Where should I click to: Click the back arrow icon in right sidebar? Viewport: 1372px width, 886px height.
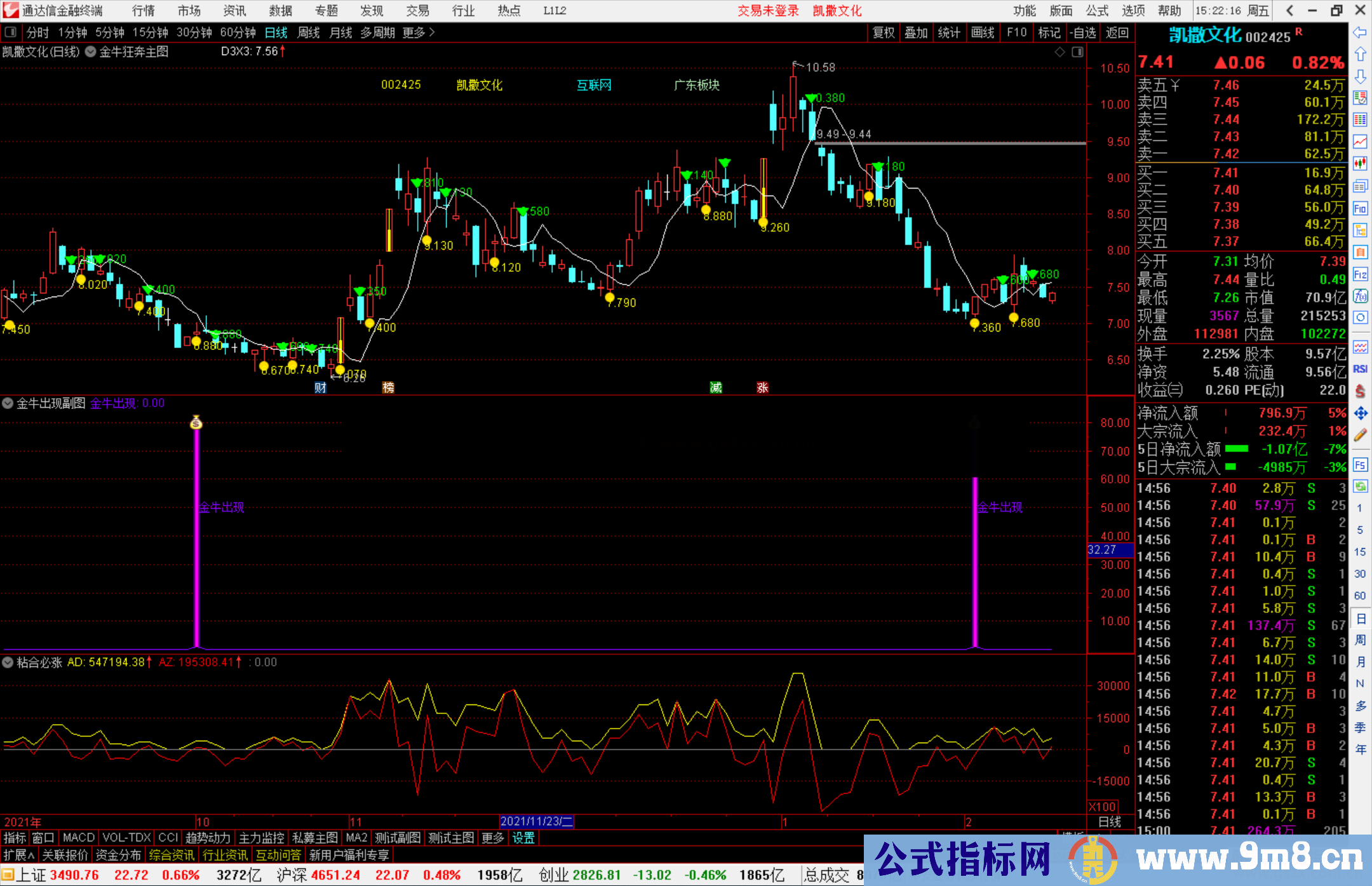click(1360, 32)
